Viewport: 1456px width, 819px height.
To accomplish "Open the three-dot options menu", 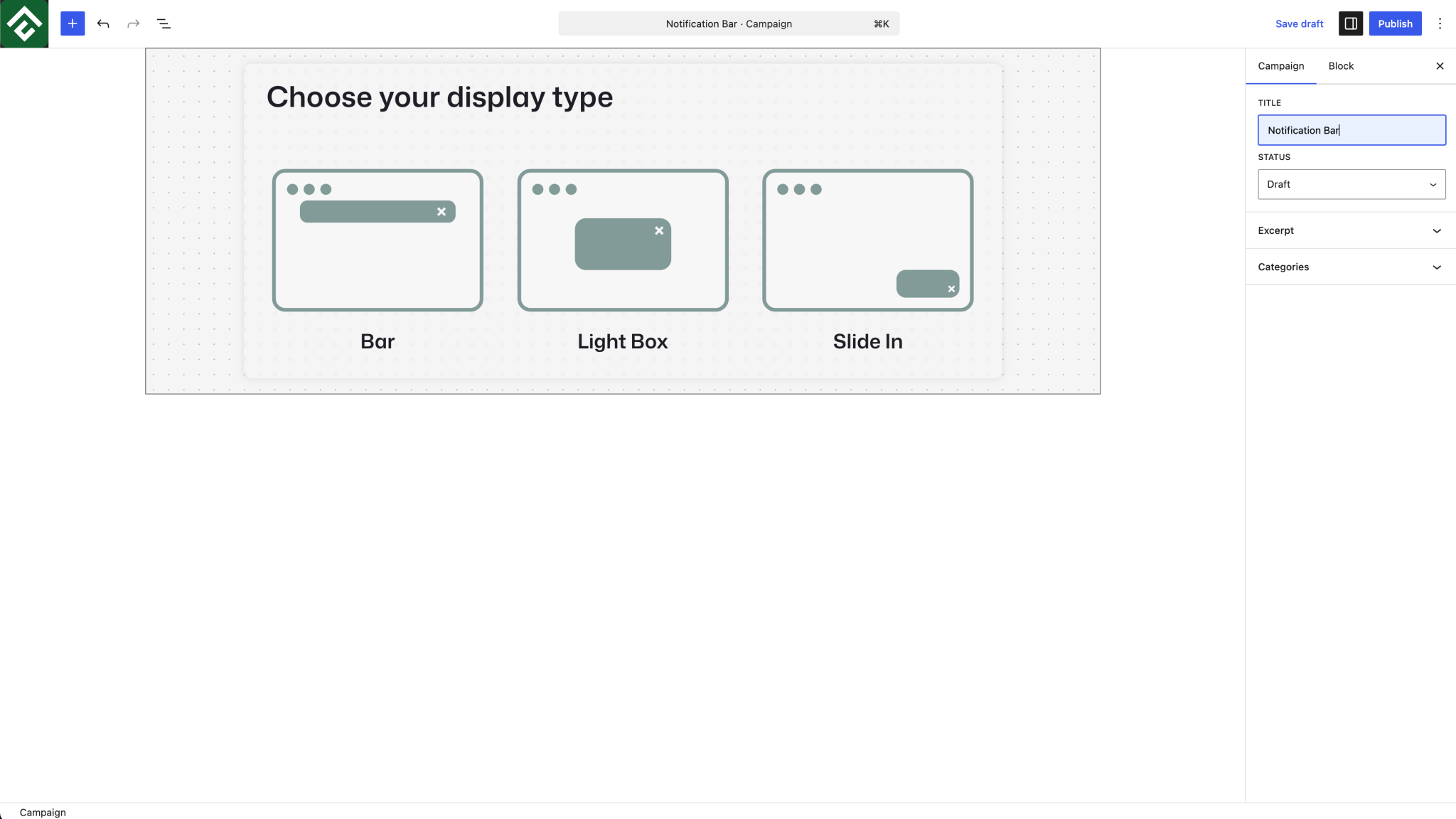I will (x=1440, y=23).
